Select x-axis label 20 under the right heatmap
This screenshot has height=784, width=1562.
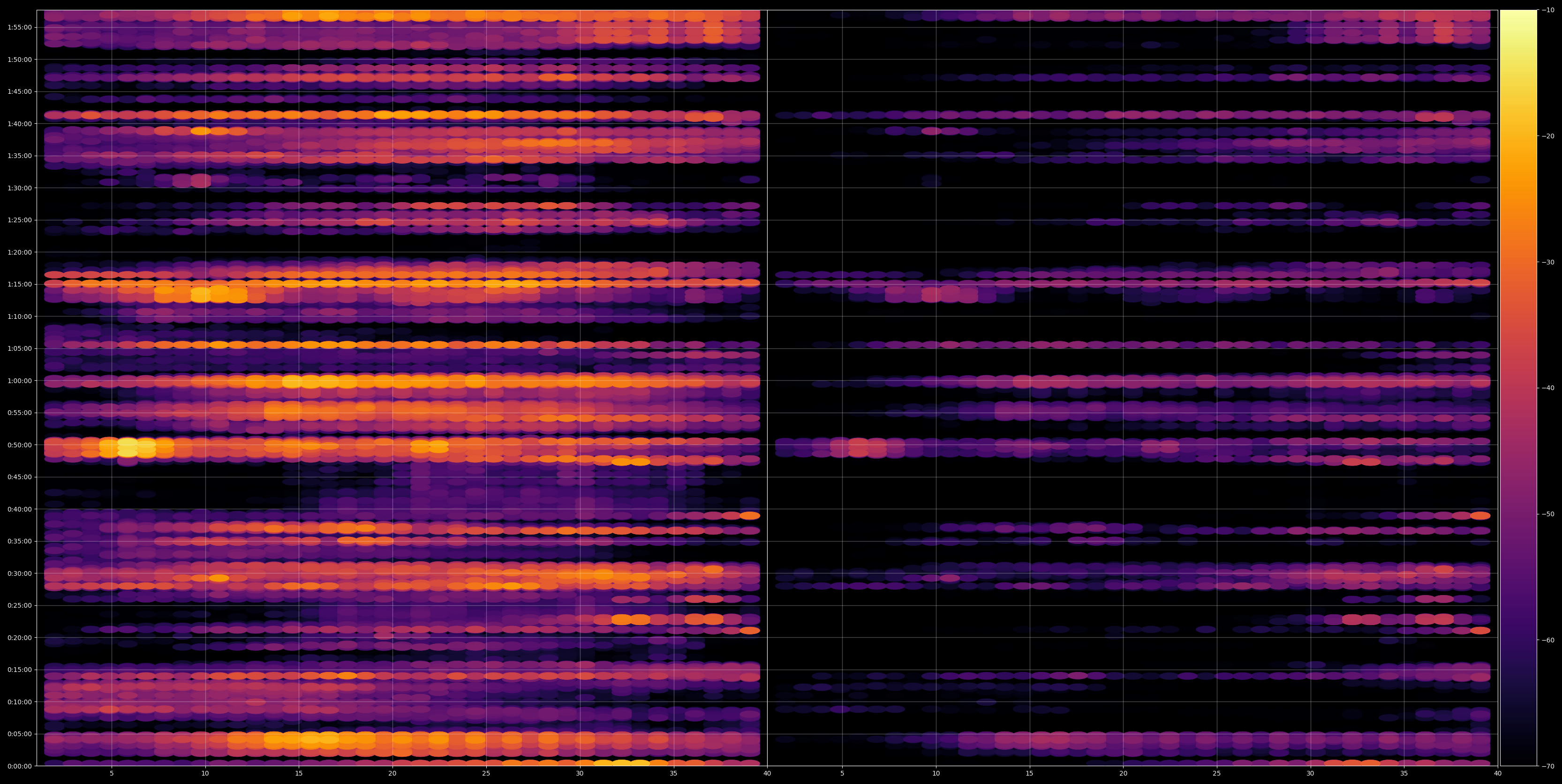tap(1123, 774)
